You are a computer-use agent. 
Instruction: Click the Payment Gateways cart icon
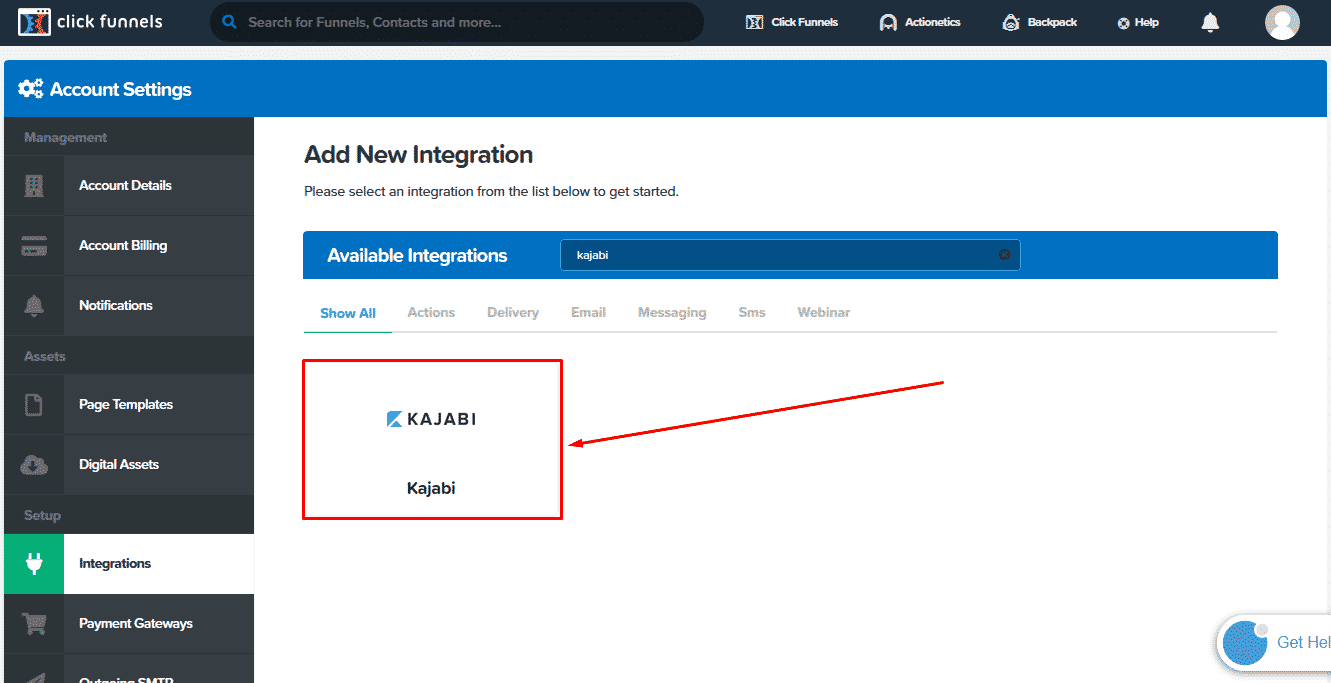[x=34, y=624]
